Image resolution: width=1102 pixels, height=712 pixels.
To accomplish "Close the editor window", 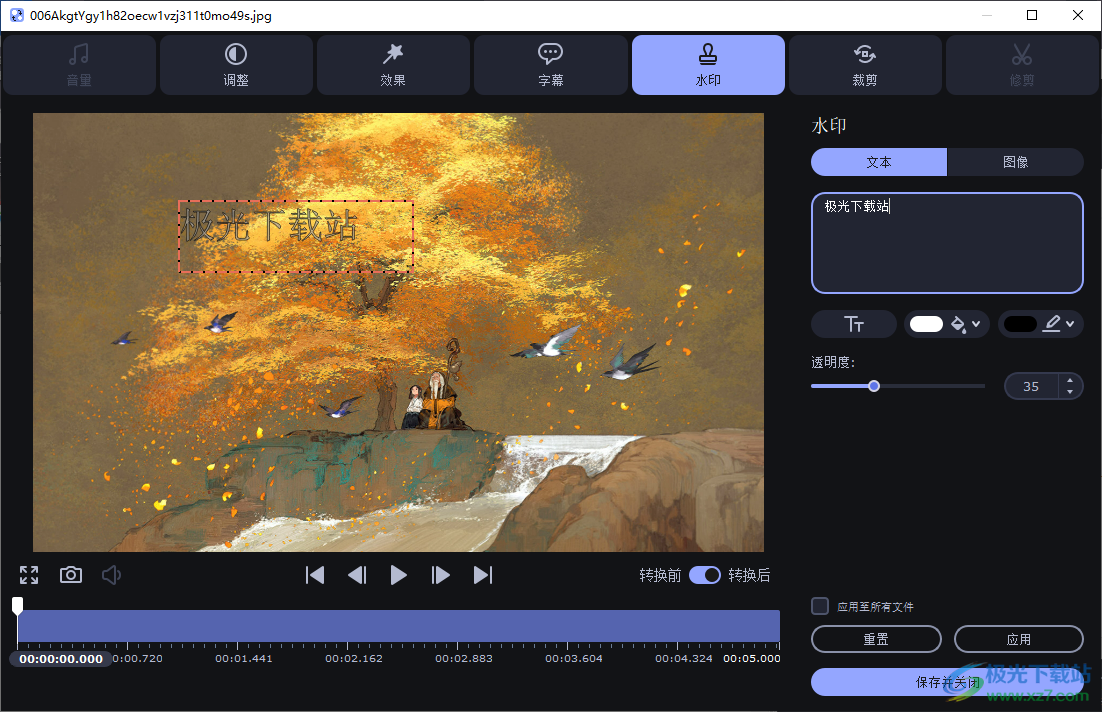I will click(1077, 15).
